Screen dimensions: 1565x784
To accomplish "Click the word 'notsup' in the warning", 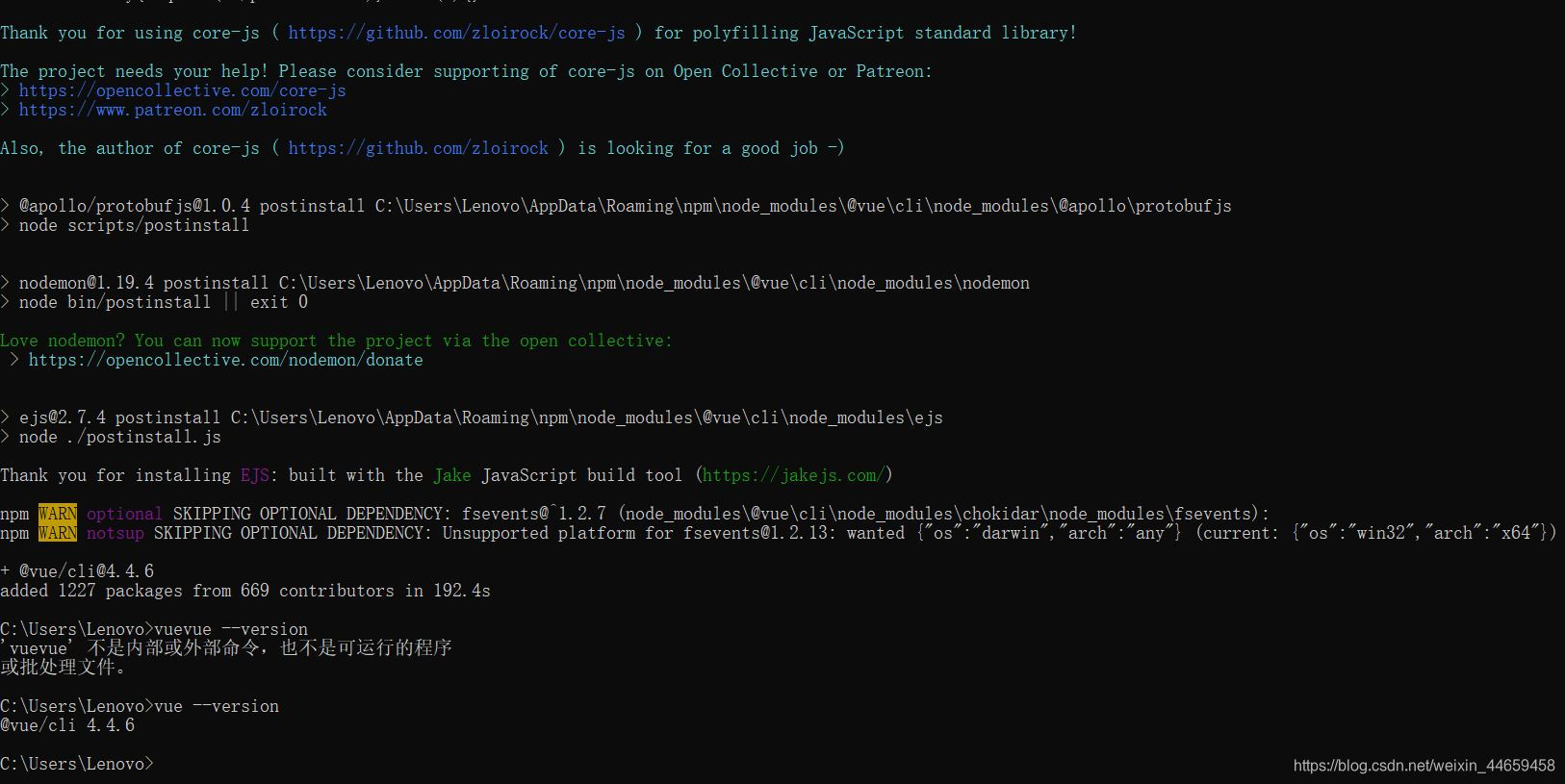I will (x=115, y=533).
